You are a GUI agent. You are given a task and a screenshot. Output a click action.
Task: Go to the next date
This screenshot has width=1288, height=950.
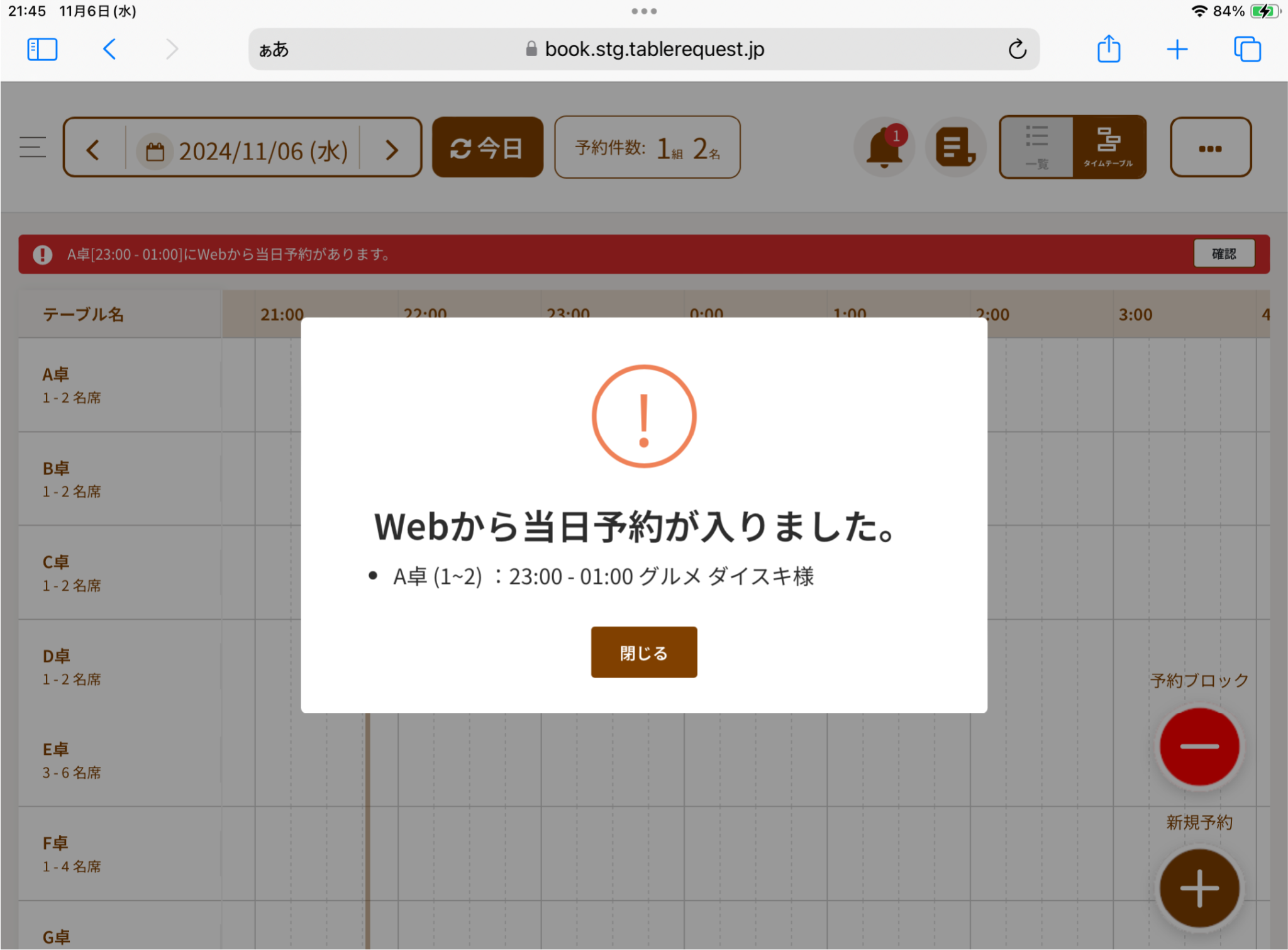(392, 150)
